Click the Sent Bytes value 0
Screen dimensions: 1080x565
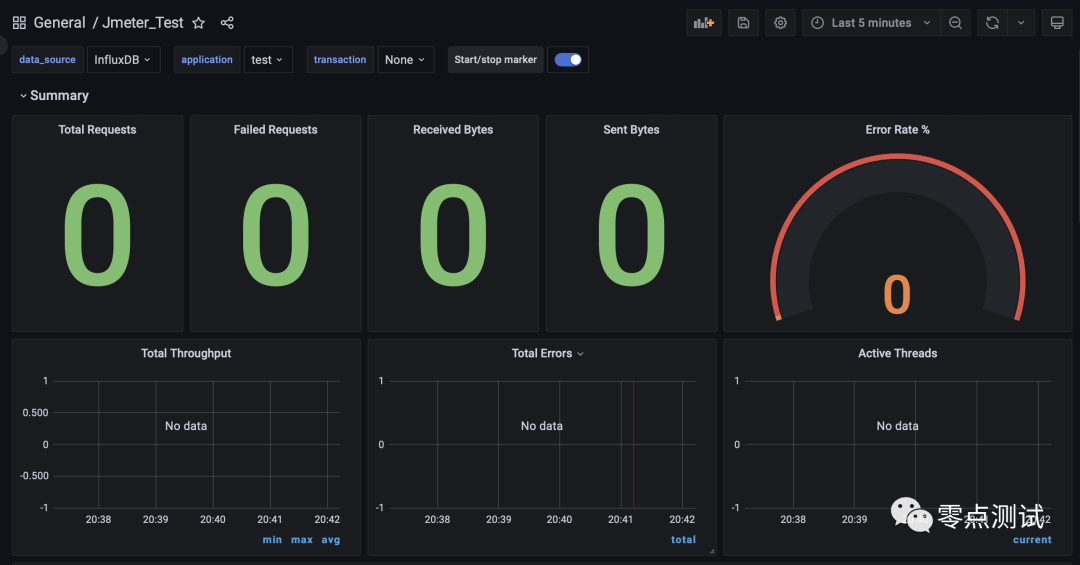(x=631, y=235)
